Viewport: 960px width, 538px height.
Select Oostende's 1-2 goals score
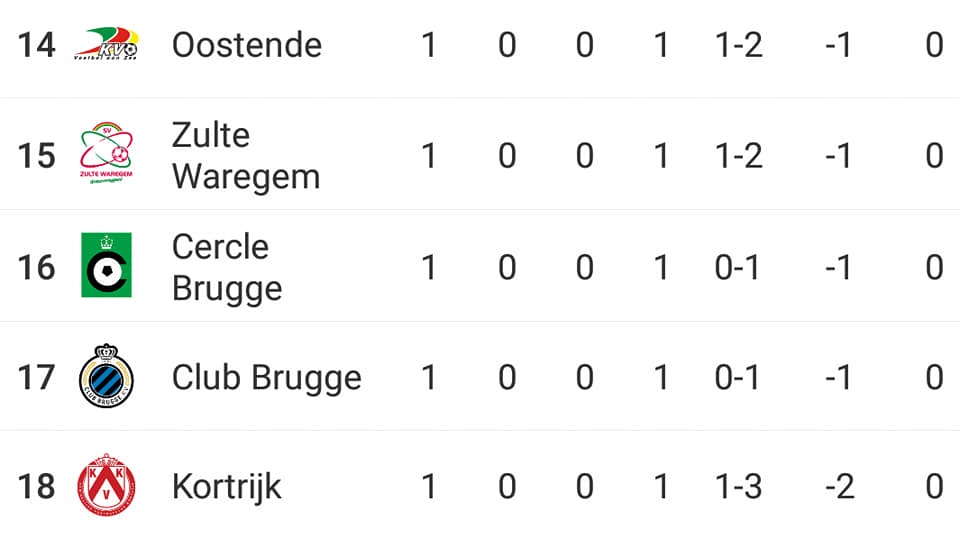pyautogui.click(x=738, y=45)
